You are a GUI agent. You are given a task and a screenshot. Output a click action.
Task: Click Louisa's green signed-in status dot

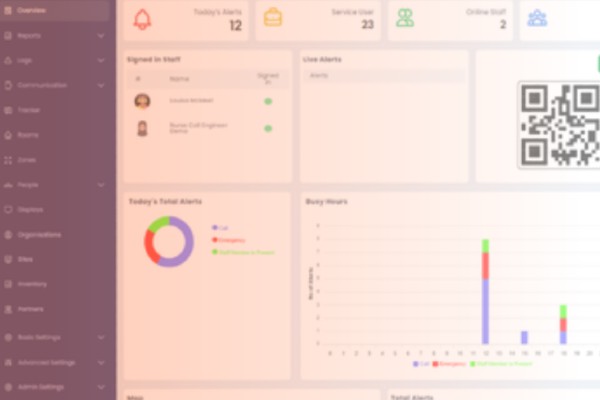tap(268, 101)
